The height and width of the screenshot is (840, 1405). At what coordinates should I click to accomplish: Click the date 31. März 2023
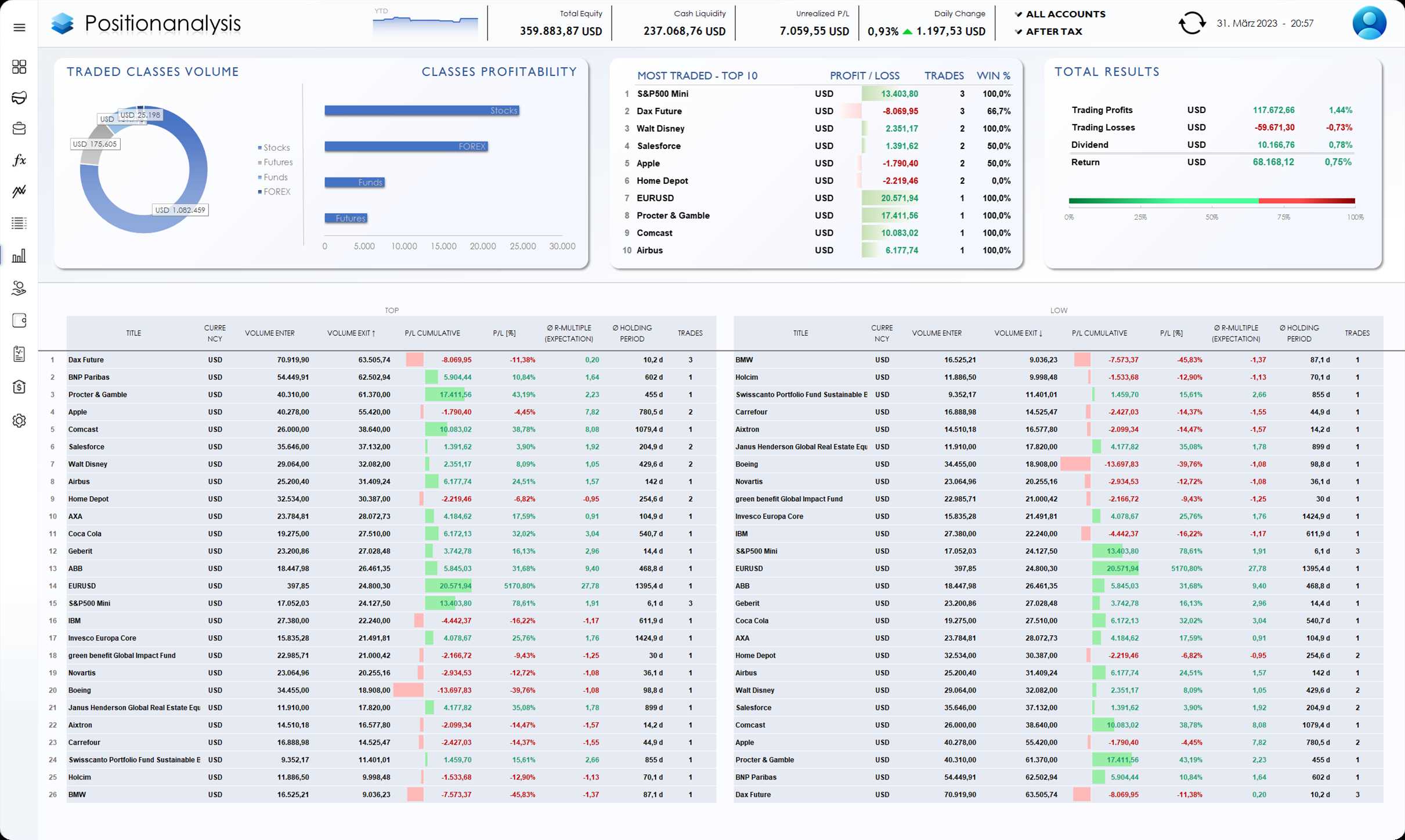(1247, 23)
